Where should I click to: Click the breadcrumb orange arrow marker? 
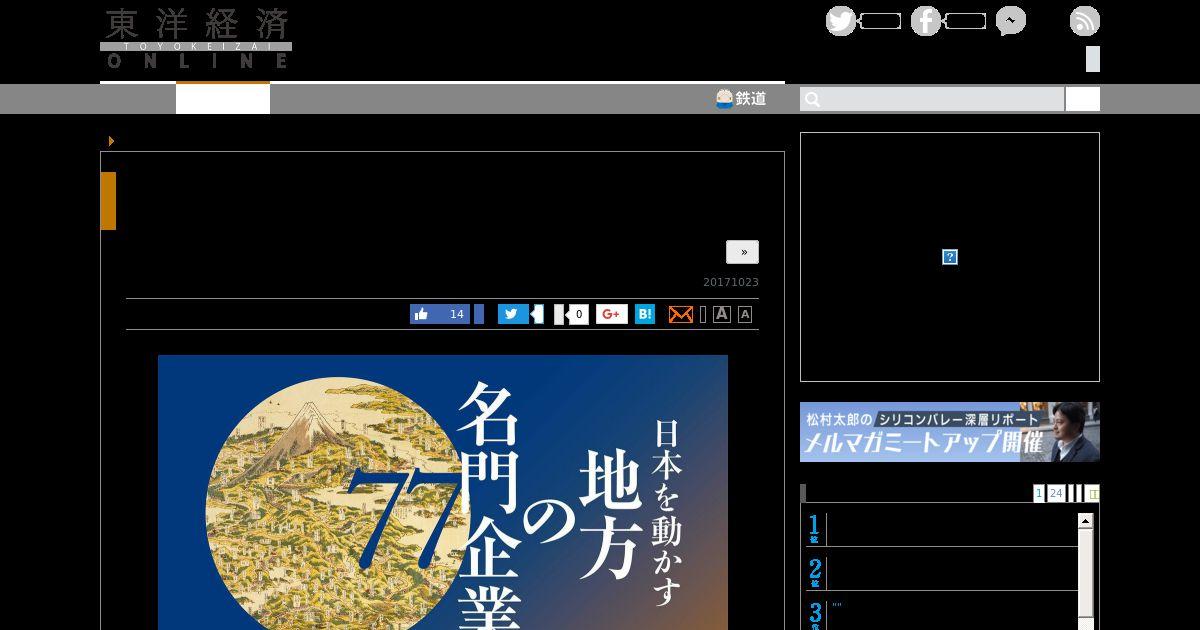[111, 141]
